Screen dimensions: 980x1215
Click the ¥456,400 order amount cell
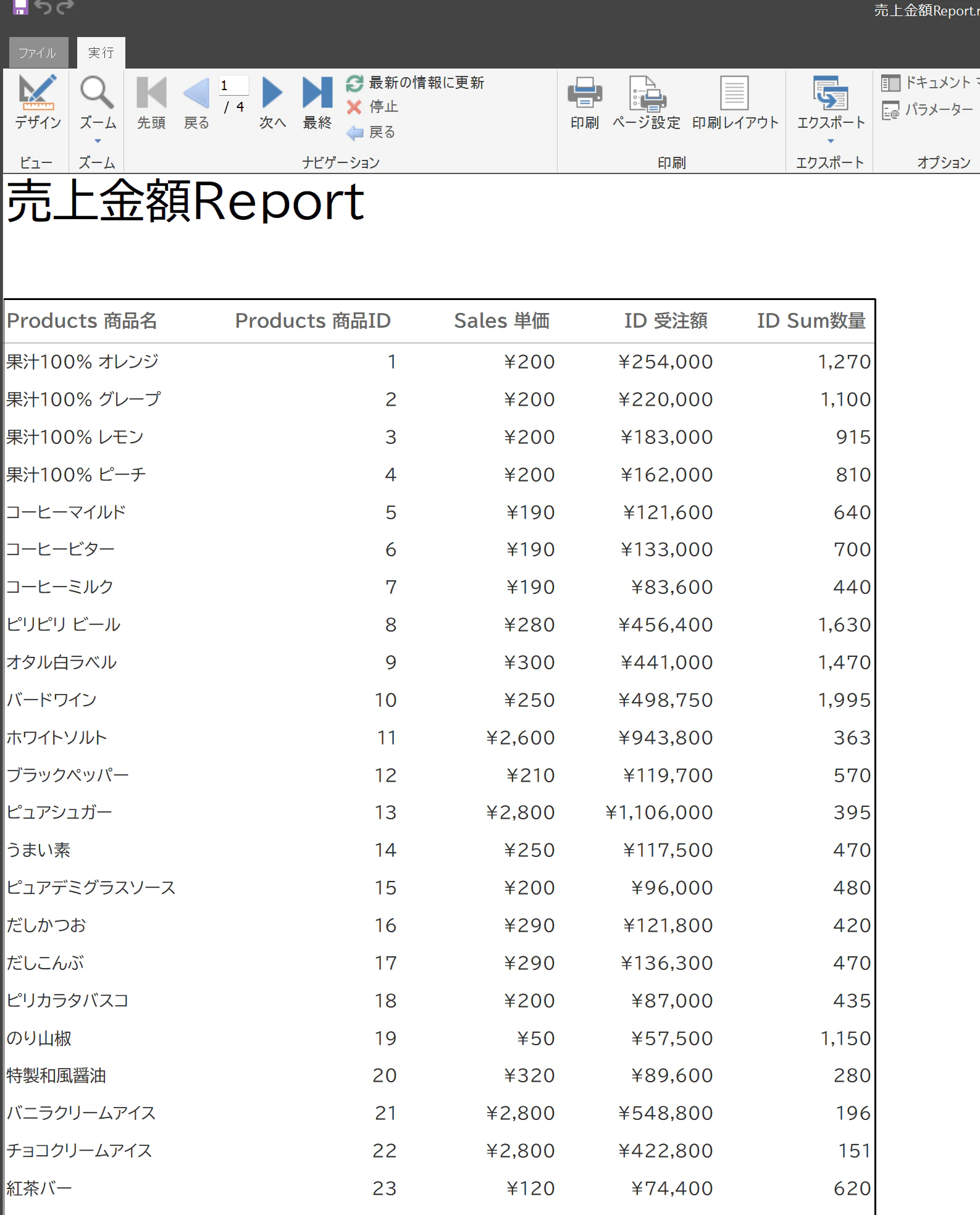tap(666, 625)
